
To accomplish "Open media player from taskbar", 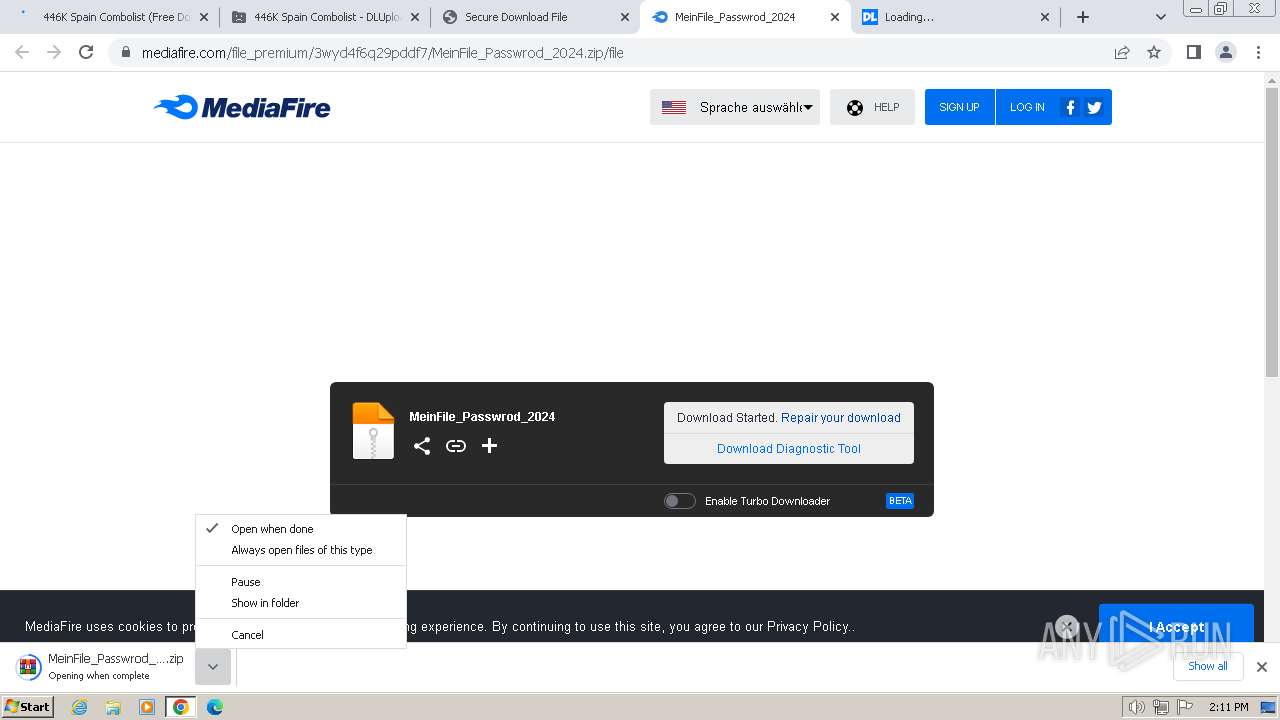I will [147, 707].
